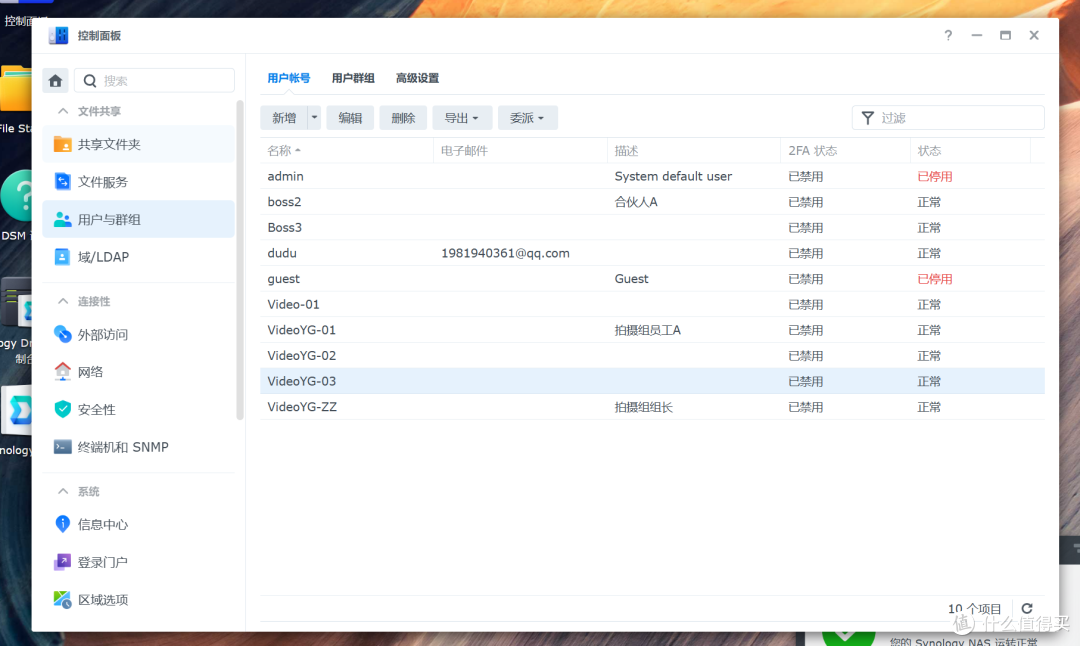
Task: Select the guest user row
Action: pyautogui.click(x=652, y=279)
